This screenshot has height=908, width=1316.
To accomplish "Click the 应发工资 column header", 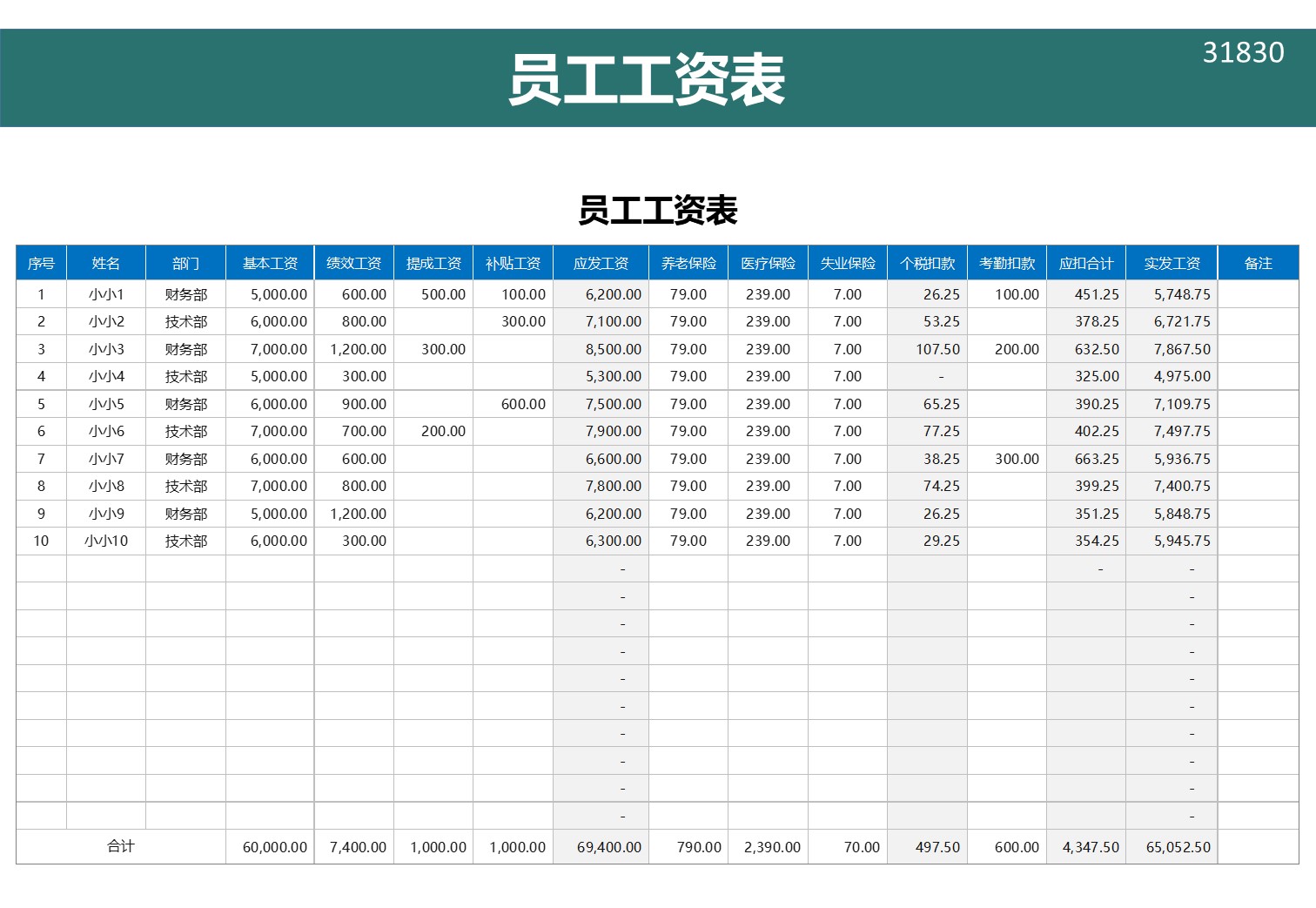I will pyautogui.click(x=601, y=263).
